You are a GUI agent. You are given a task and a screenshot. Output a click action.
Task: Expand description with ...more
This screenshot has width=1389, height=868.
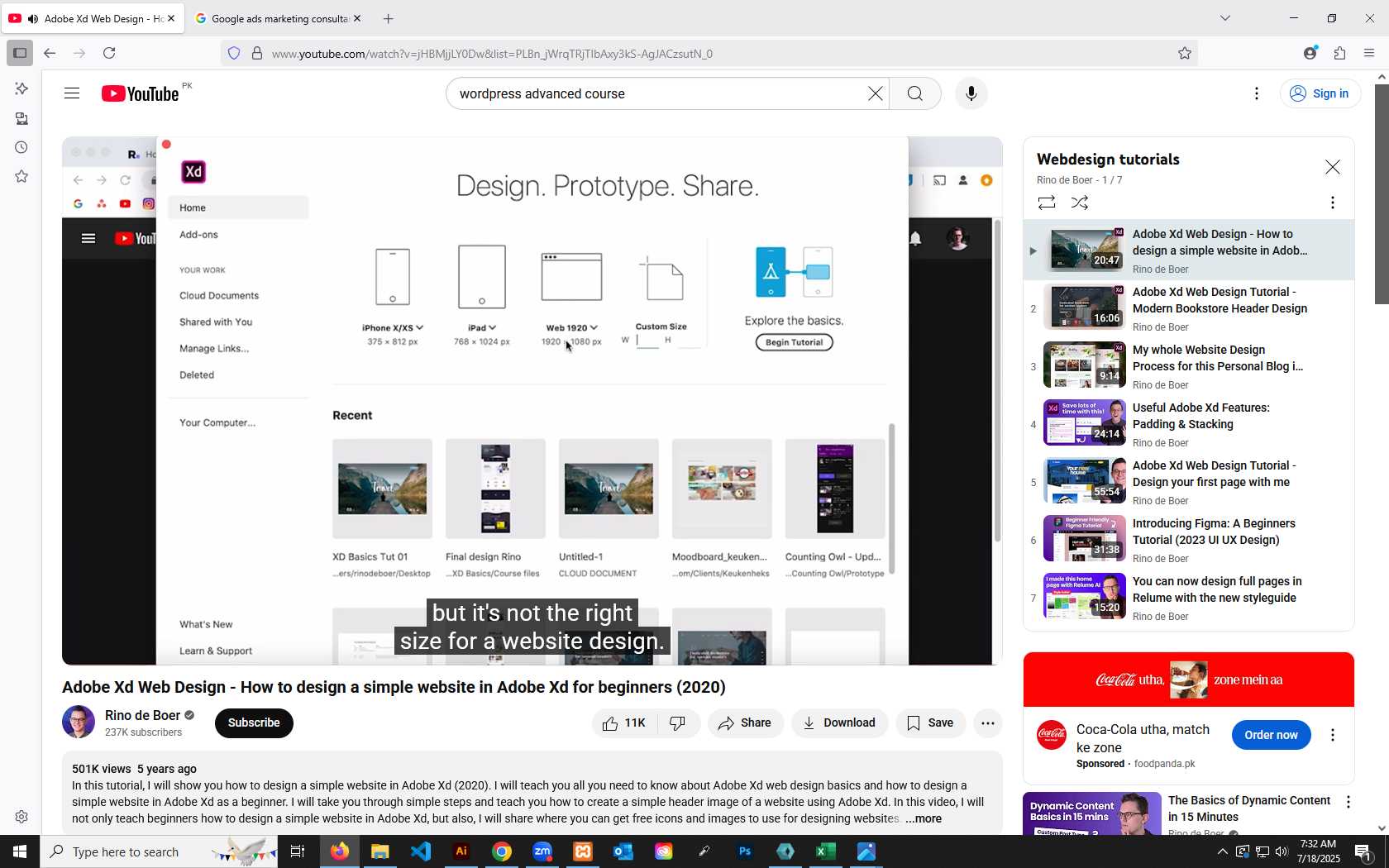(x=924, y=818)
